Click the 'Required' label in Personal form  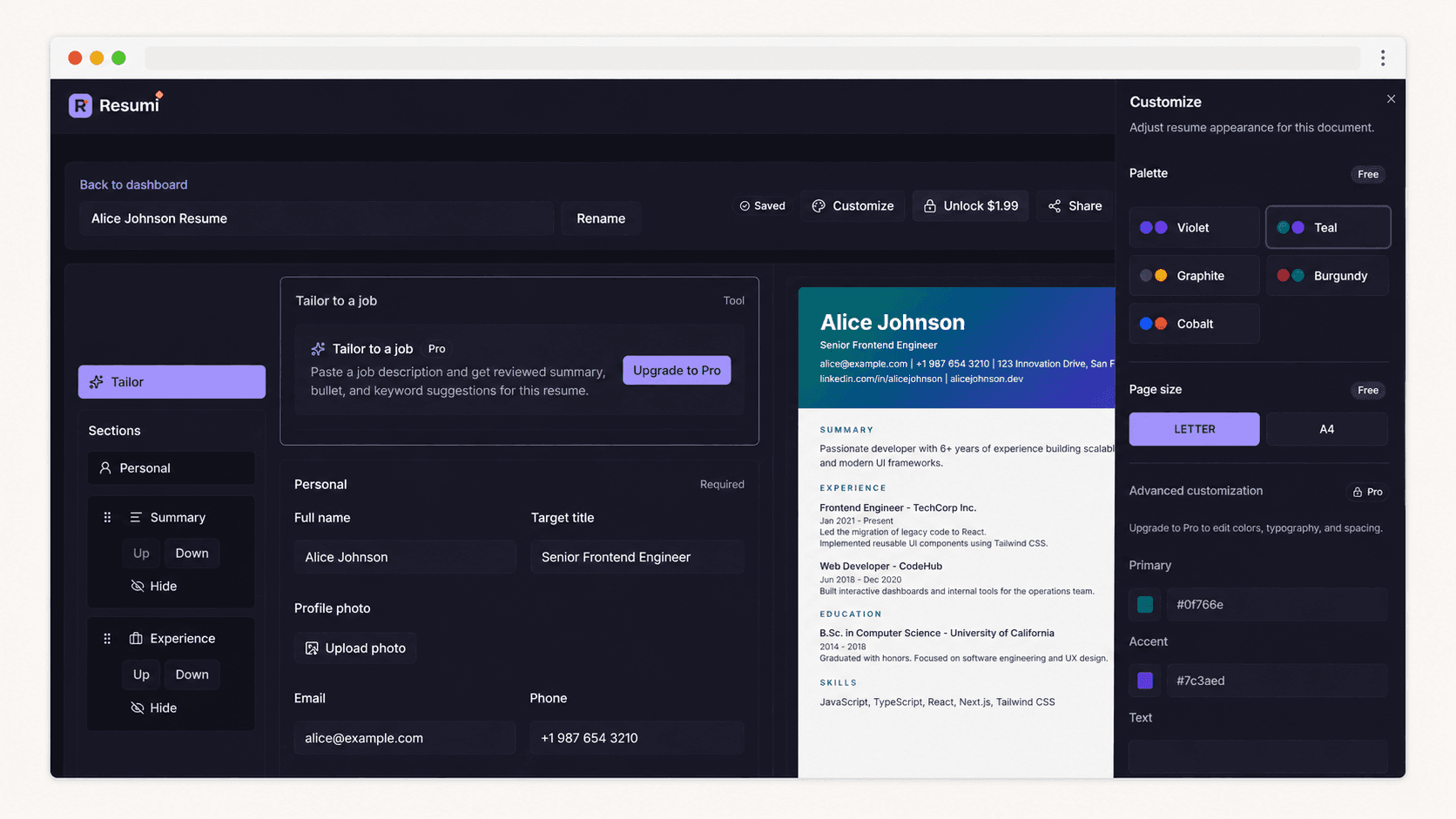click(x=722, y=485)
